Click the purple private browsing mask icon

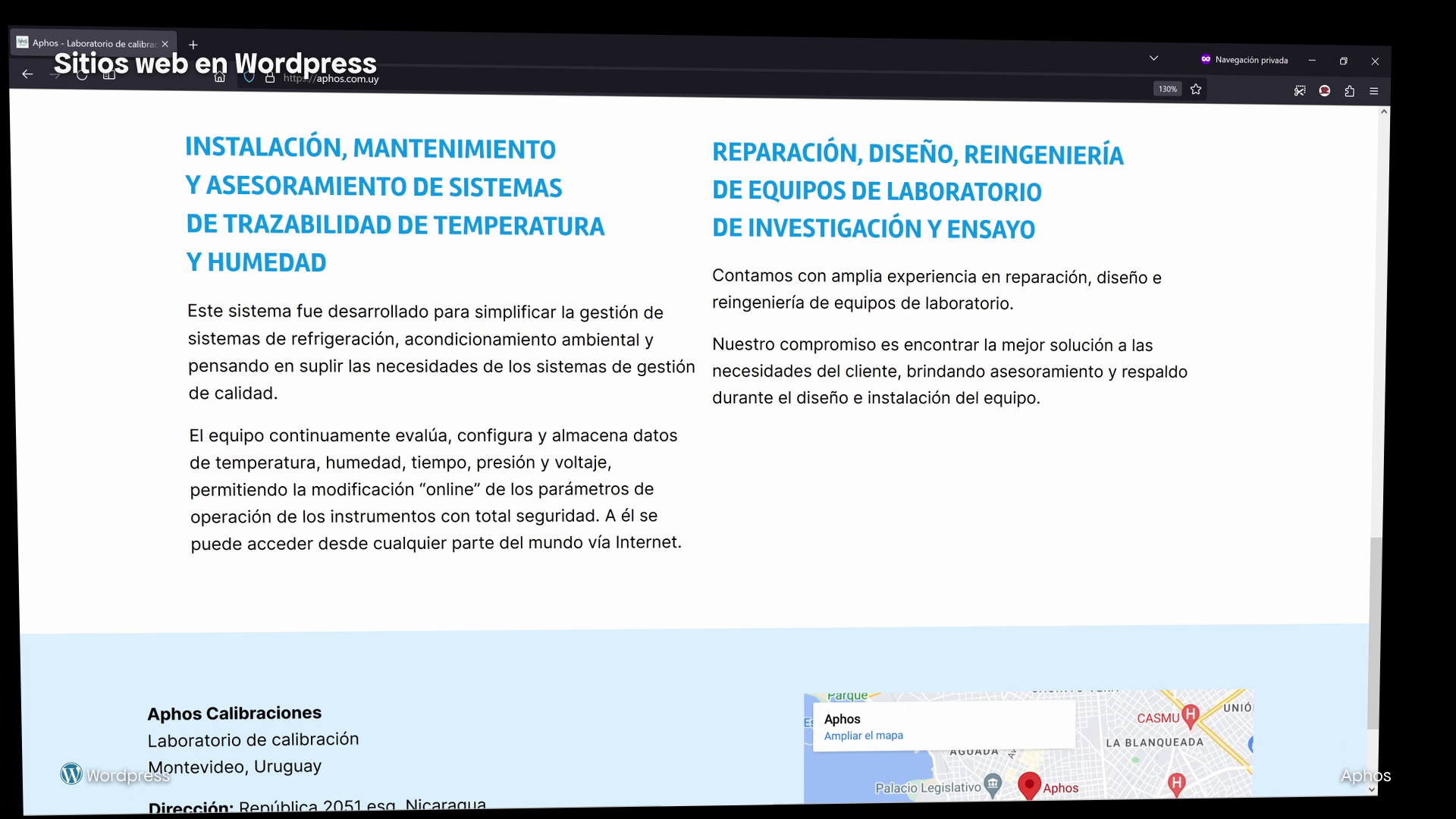1206,59
